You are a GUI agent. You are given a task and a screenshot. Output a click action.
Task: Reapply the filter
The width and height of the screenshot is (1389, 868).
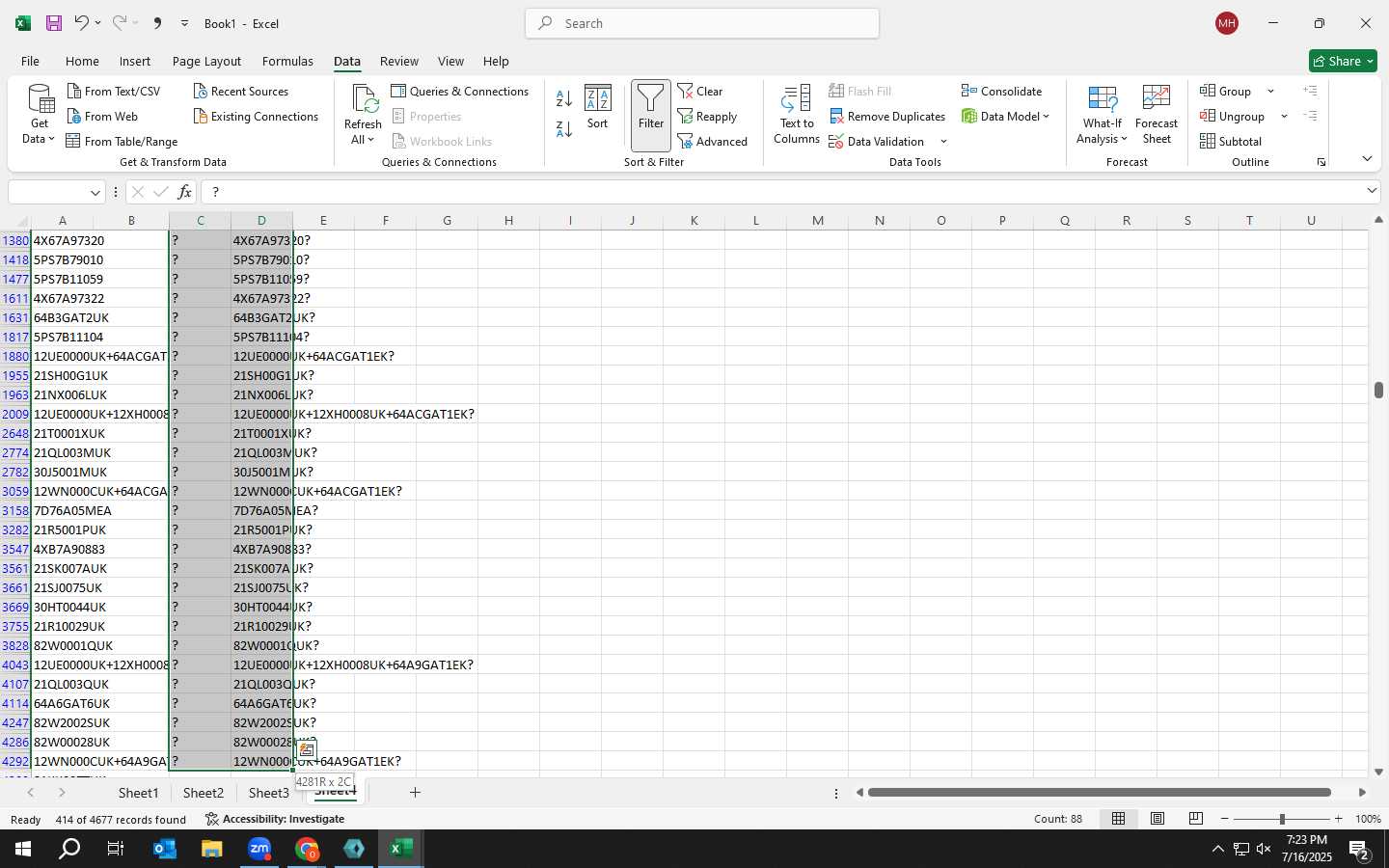(x=708, y=116)
